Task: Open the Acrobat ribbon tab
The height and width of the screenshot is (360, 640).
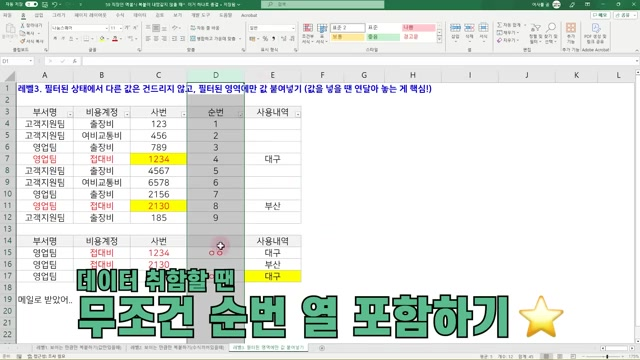Action: point(249,15)
